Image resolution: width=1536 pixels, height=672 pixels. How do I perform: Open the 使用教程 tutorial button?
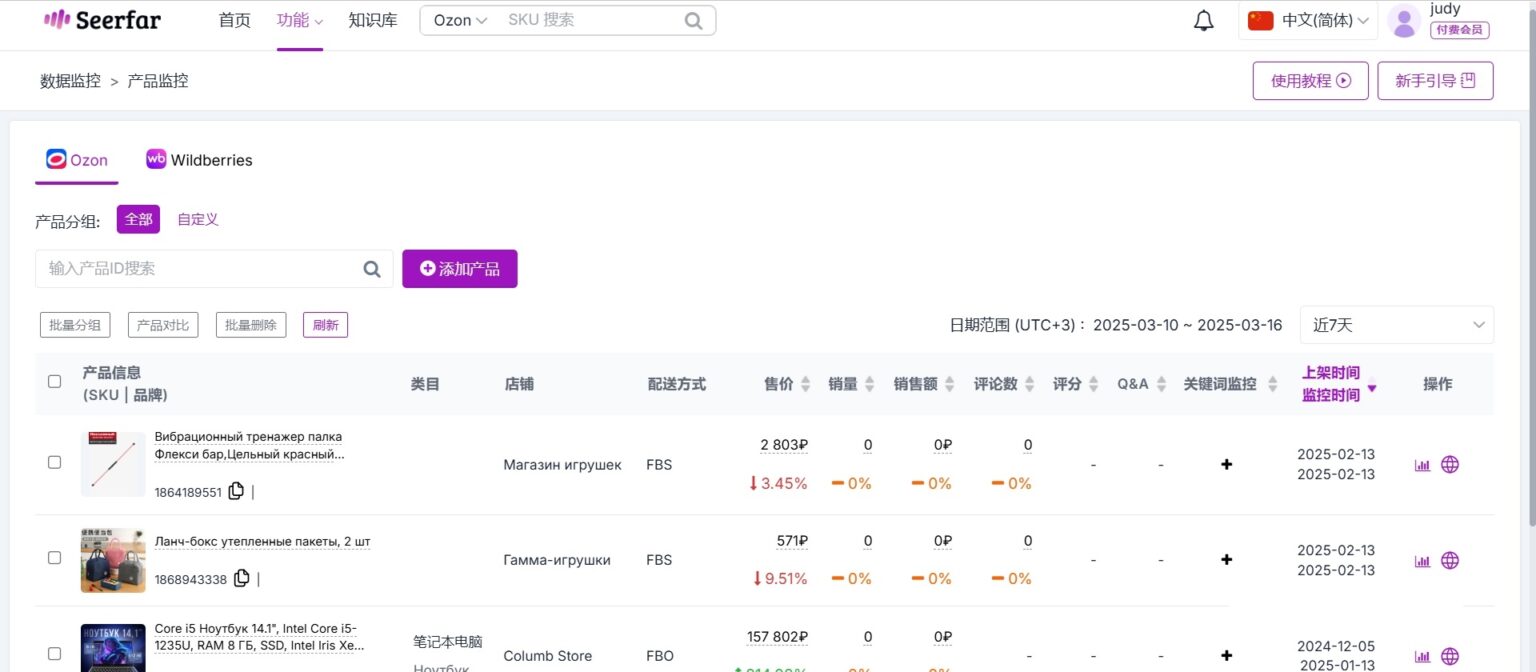tap(1310, 80)
